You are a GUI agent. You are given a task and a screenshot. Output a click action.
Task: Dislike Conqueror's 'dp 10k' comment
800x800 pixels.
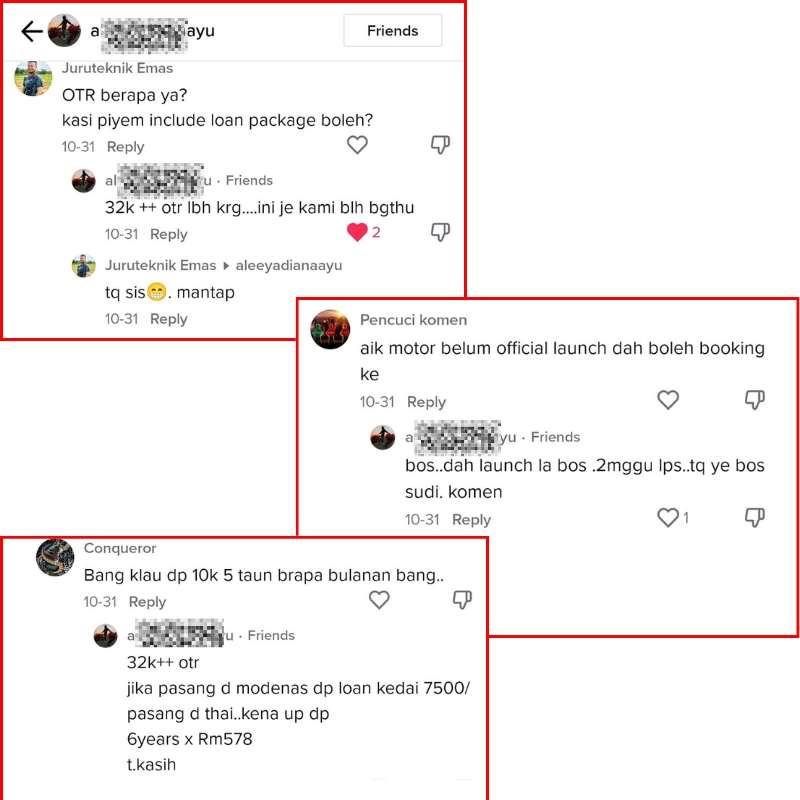click(x=462, y=600)
